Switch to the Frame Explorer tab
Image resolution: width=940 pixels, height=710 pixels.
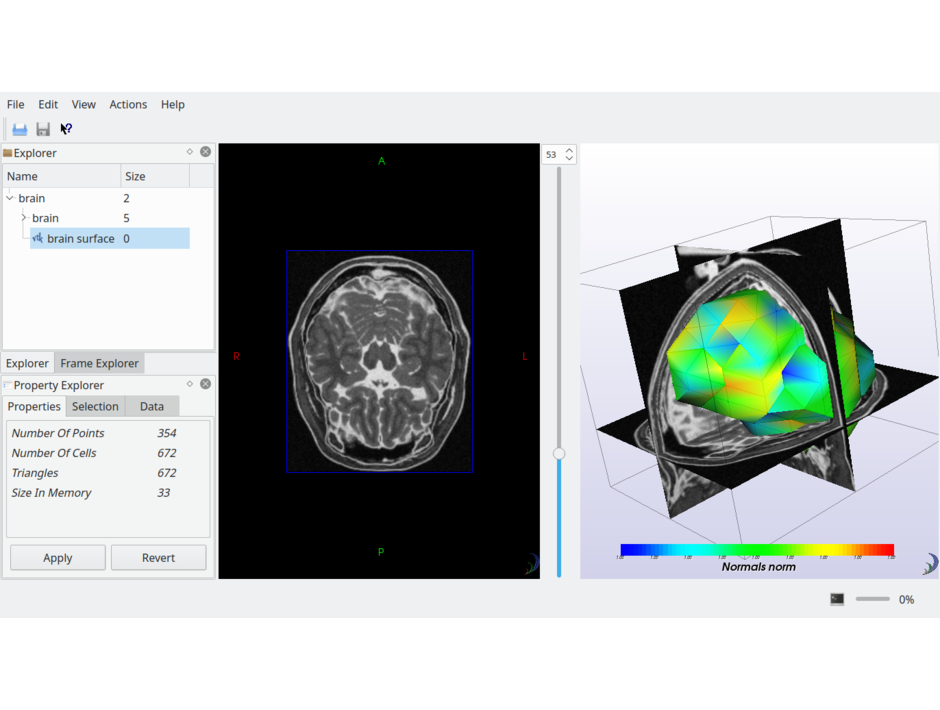point(99,363)
